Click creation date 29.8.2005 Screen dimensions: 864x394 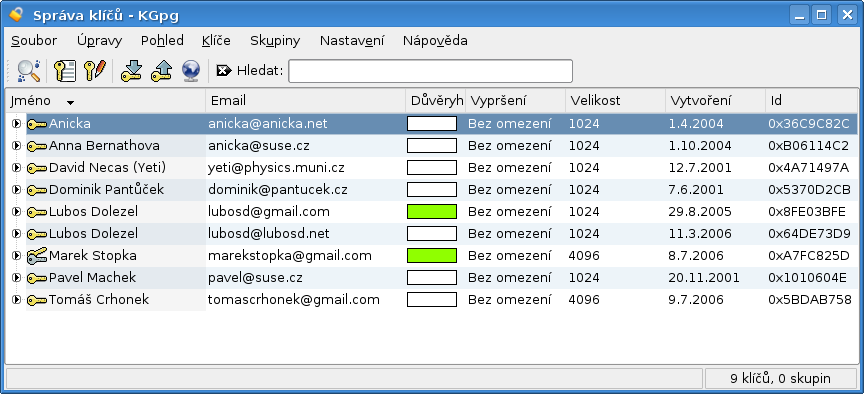[700, 212]
